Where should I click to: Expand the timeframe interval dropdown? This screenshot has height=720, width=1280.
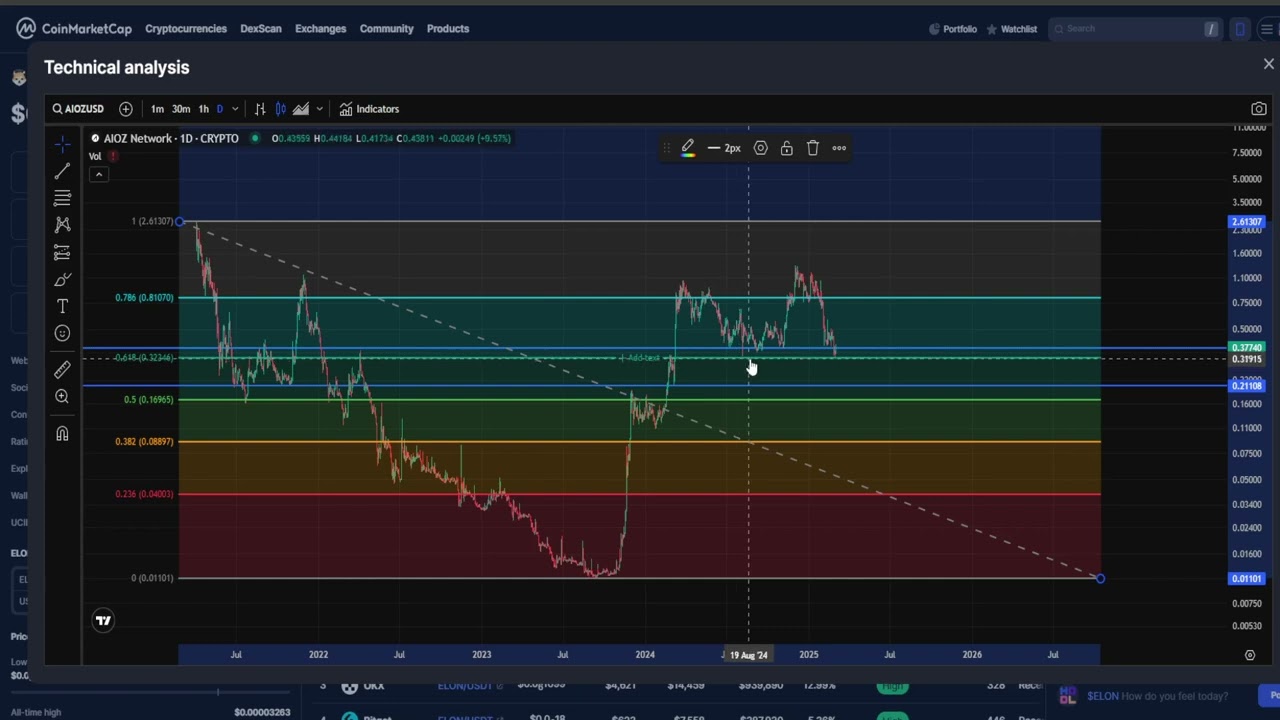[x=235, y=109]
